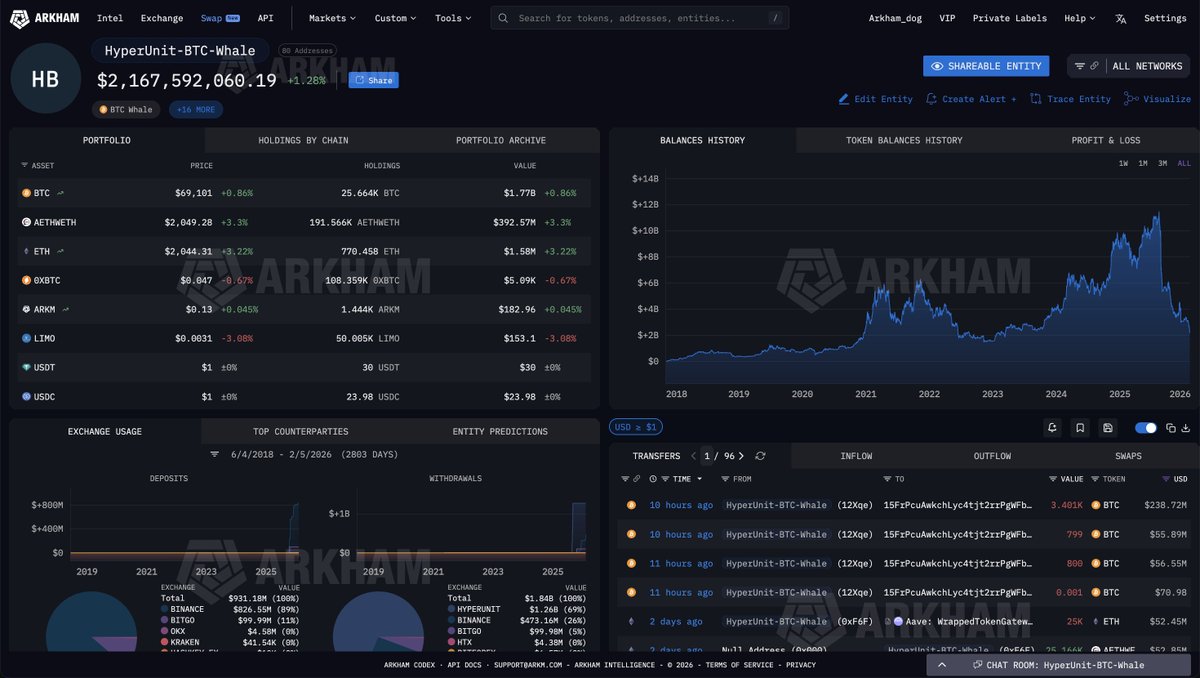Open the ALL NETWORKS filter selector
Screen dimensions: 1200x678
point(1129,66)
